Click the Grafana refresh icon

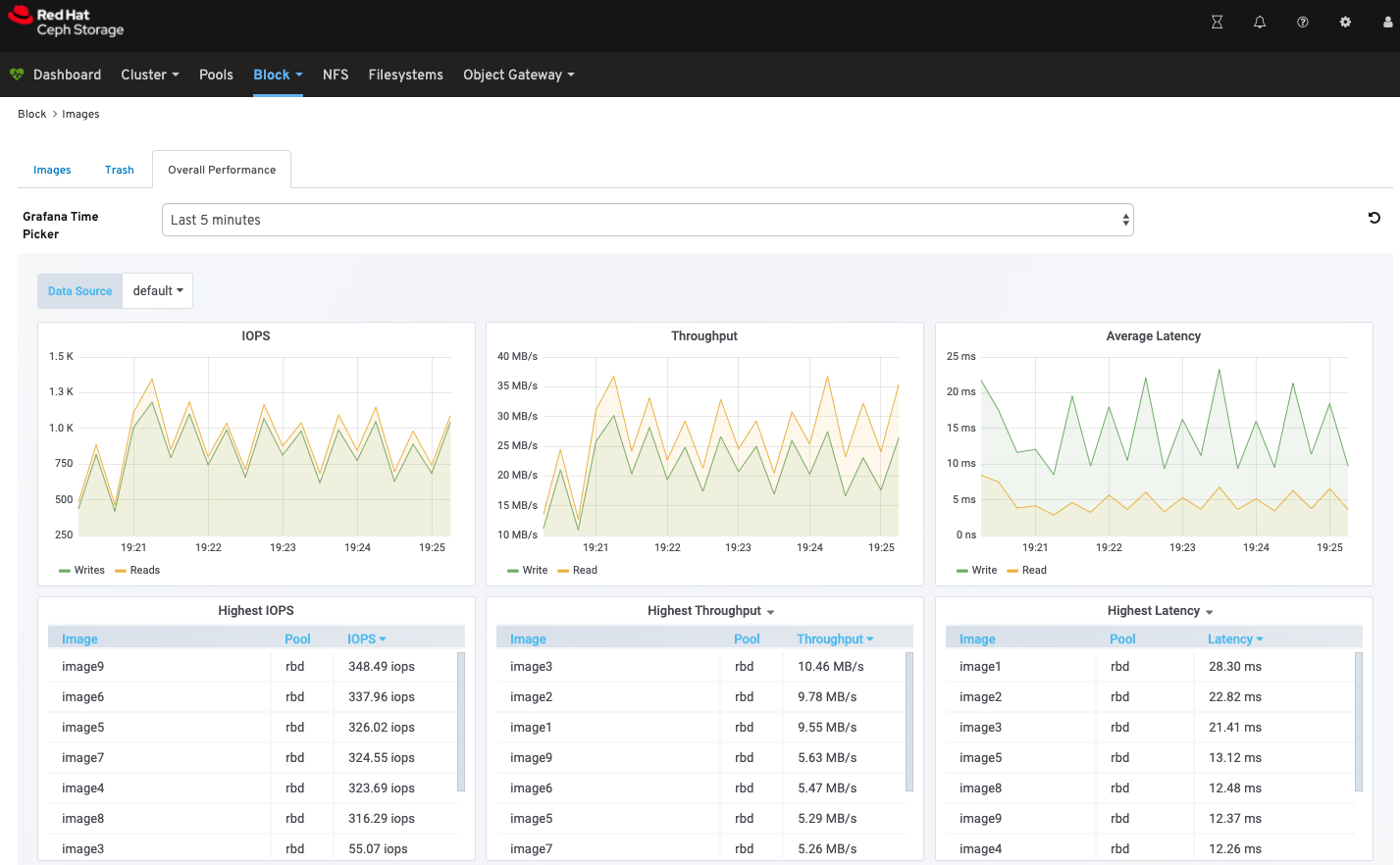click(x=1374, y=218)
